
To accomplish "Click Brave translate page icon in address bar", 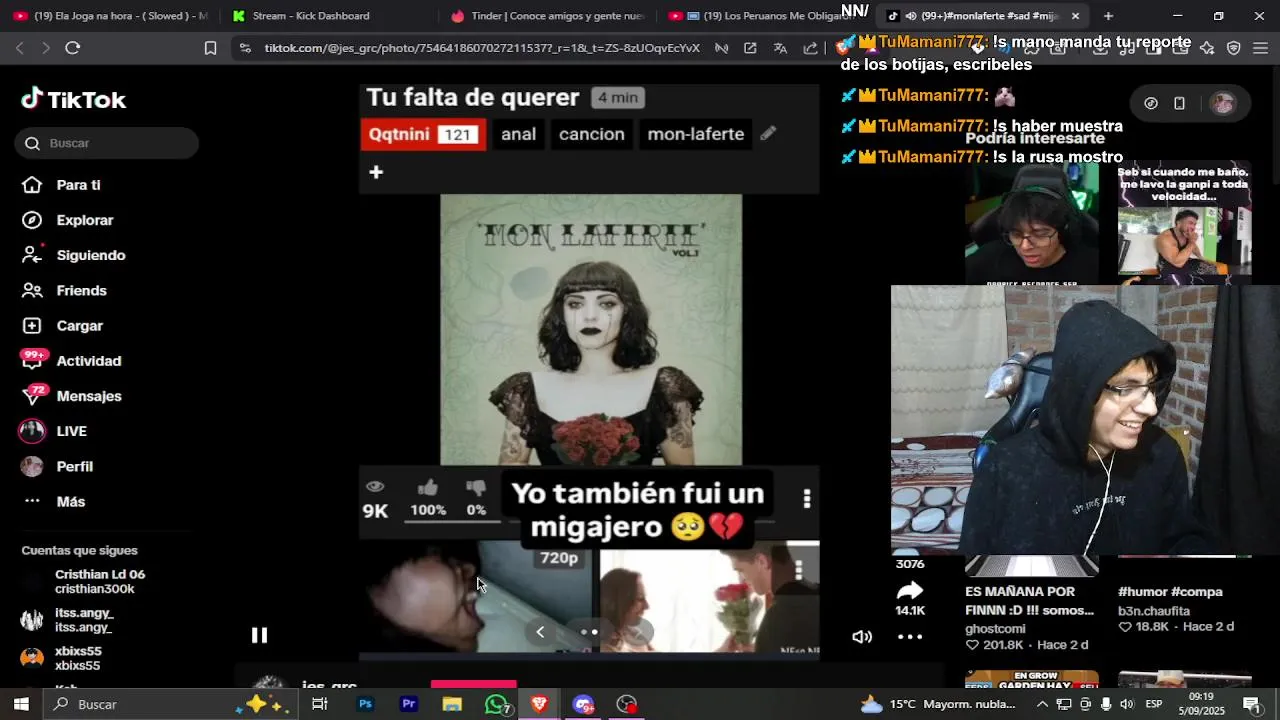I will click(780, 48).
